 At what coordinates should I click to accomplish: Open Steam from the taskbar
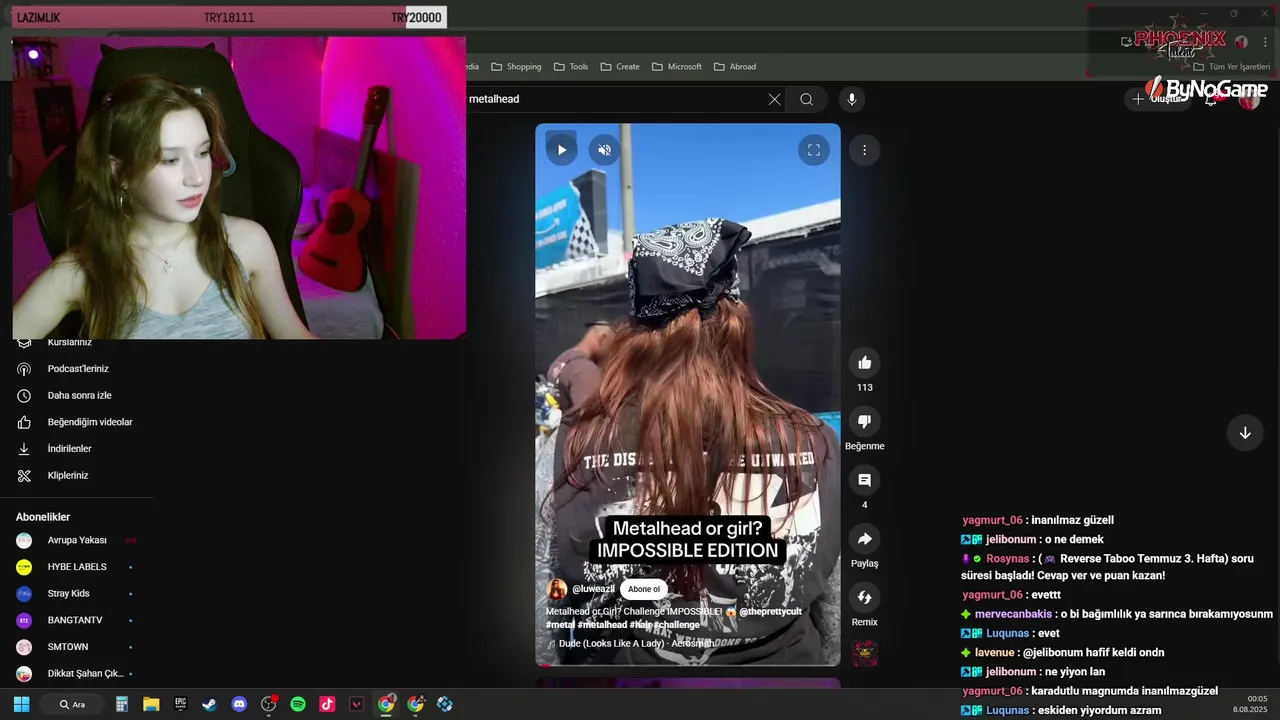(209, 704)
